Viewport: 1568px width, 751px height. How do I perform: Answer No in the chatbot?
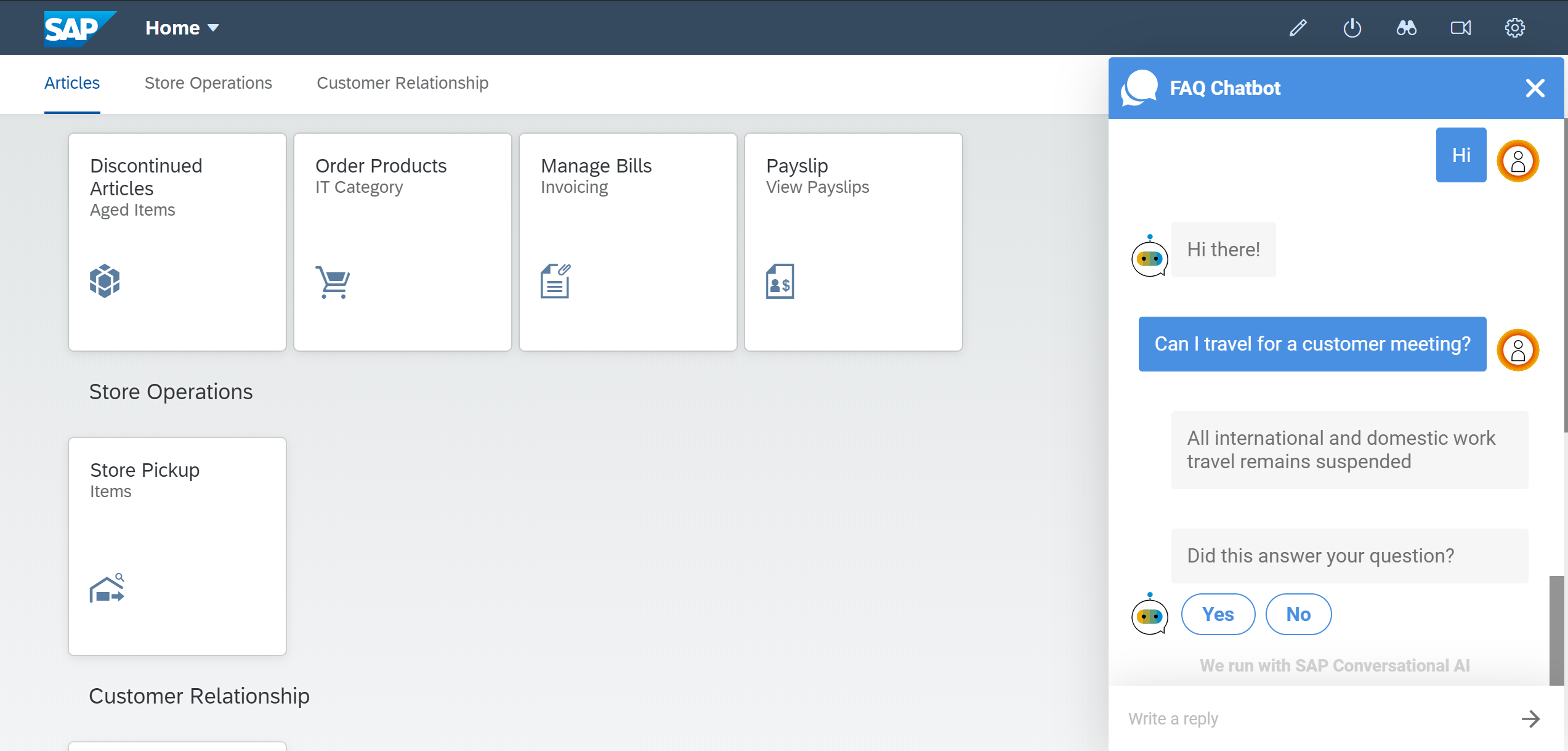coord(1298,614)
